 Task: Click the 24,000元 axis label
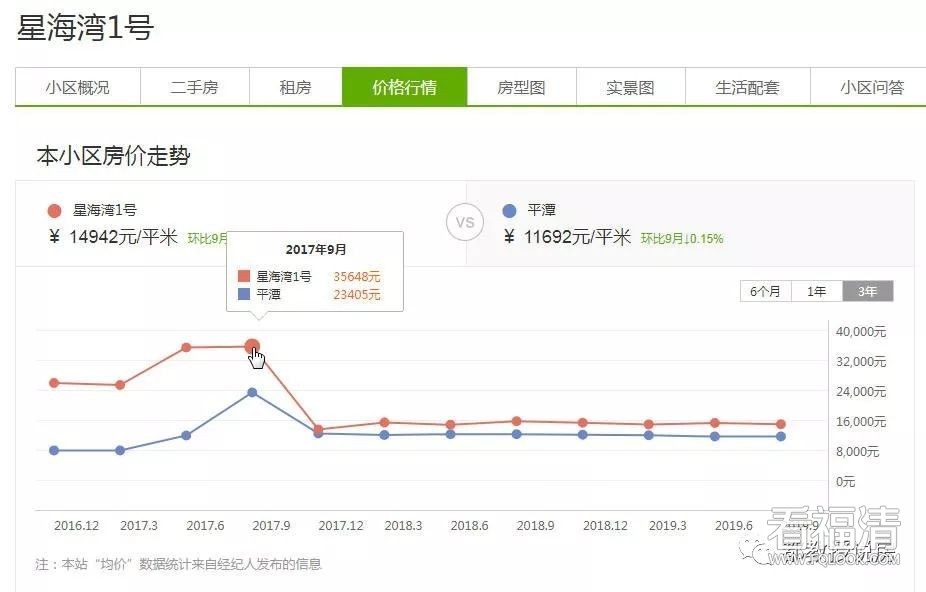861,391
